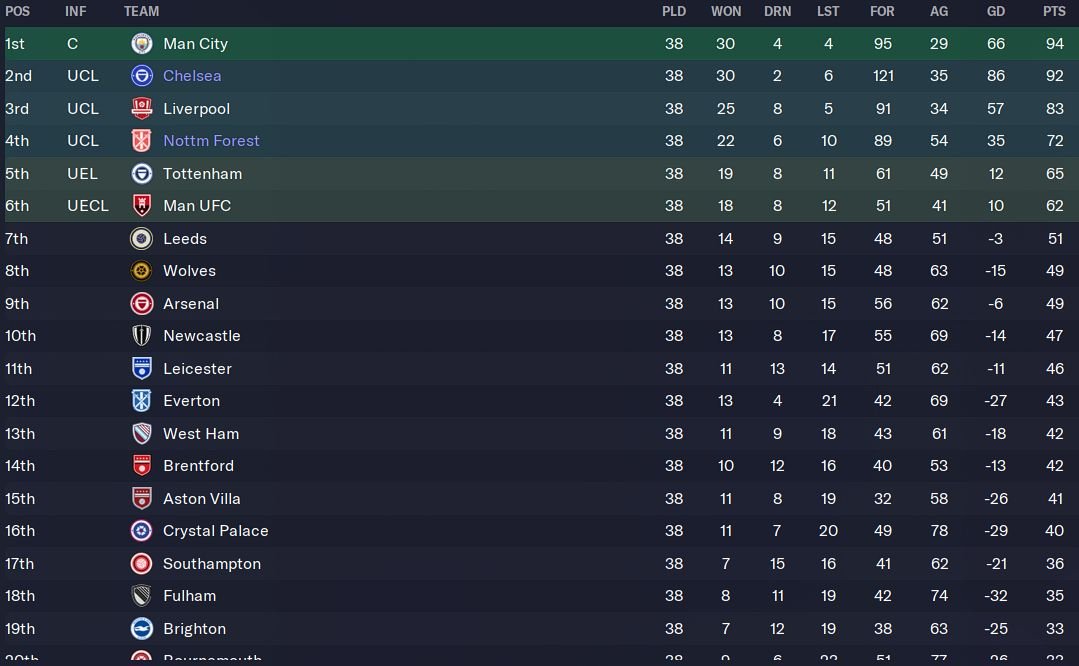Click the Newcastle striped badge icon

point(141,336)
